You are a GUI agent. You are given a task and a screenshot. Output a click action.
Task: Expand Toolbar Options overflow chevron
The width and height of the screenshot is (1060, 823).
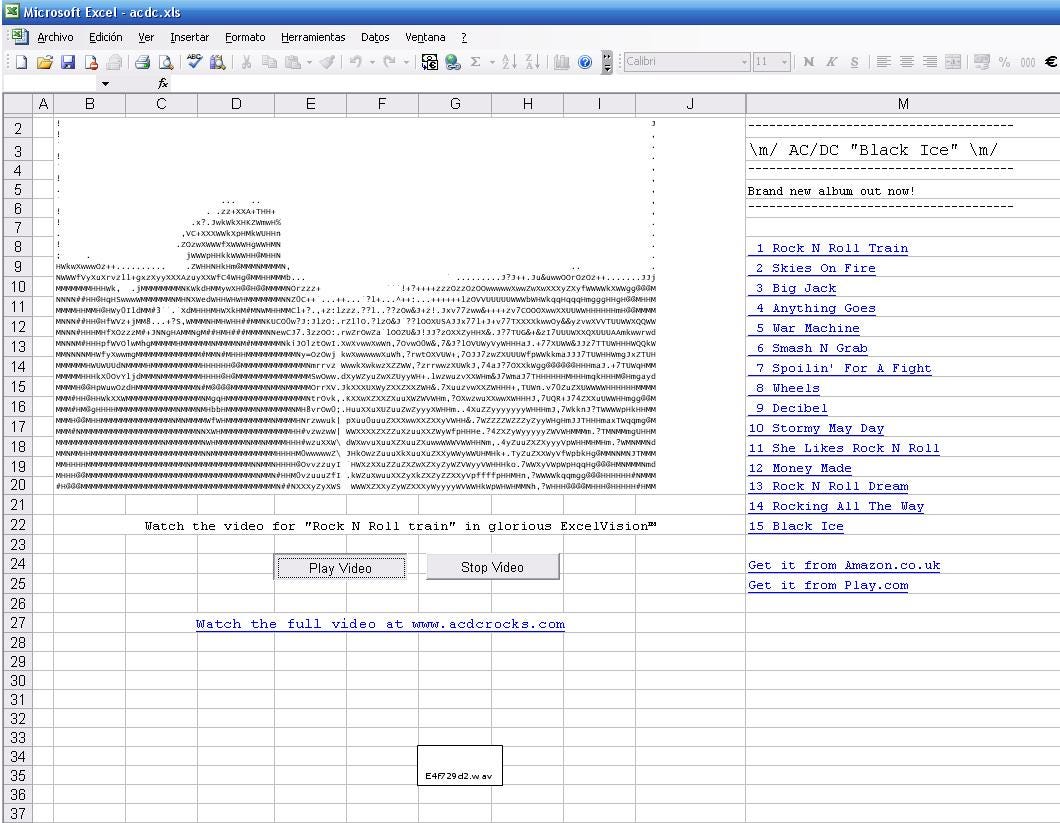[607, 62]
